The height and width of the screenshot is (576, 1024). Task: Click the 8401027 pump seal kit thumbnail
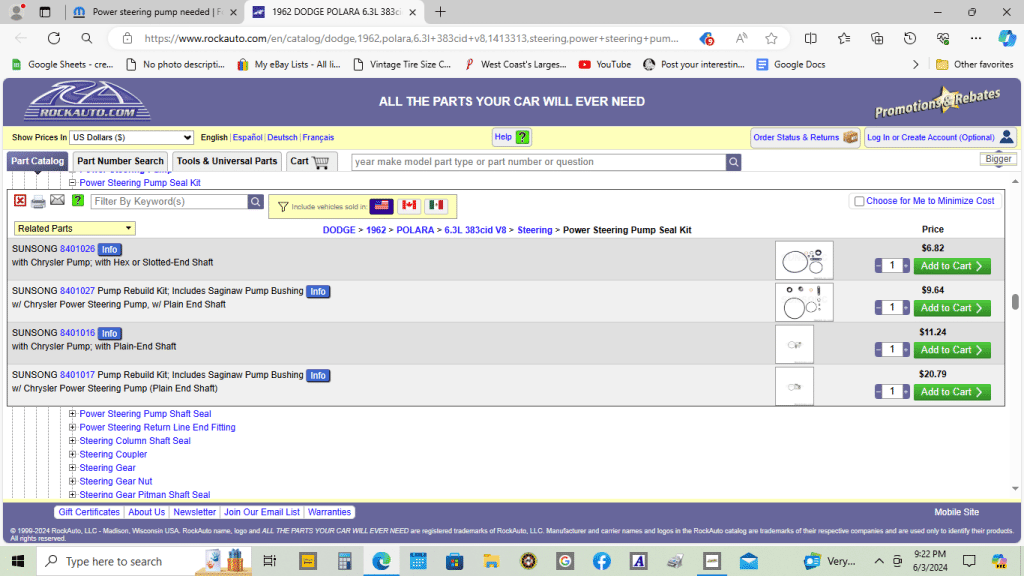pyautogui.click(x=804, y=301)
